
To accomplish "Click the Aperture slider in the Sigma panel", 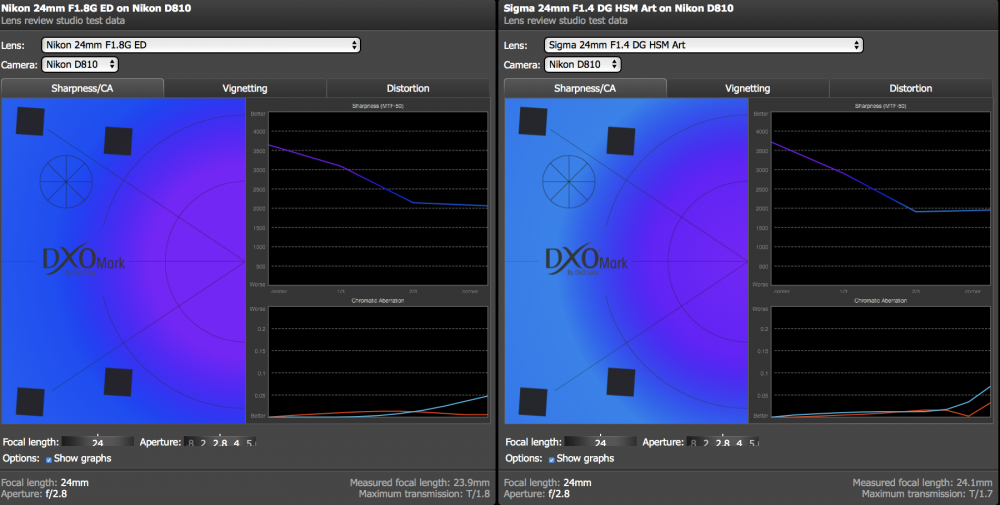I will (723, 441).
